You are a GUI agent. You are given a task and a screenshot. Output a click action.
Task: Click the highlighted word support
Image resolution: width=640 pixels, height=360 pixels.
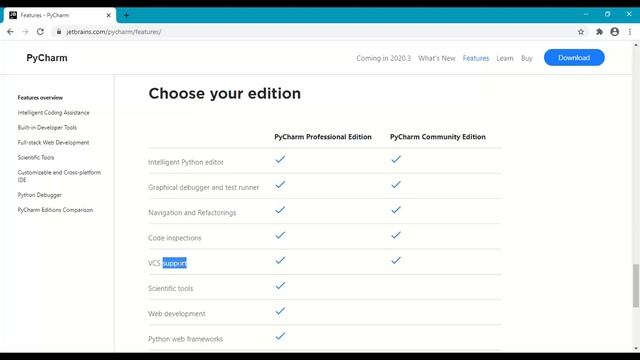pos(174,263)
